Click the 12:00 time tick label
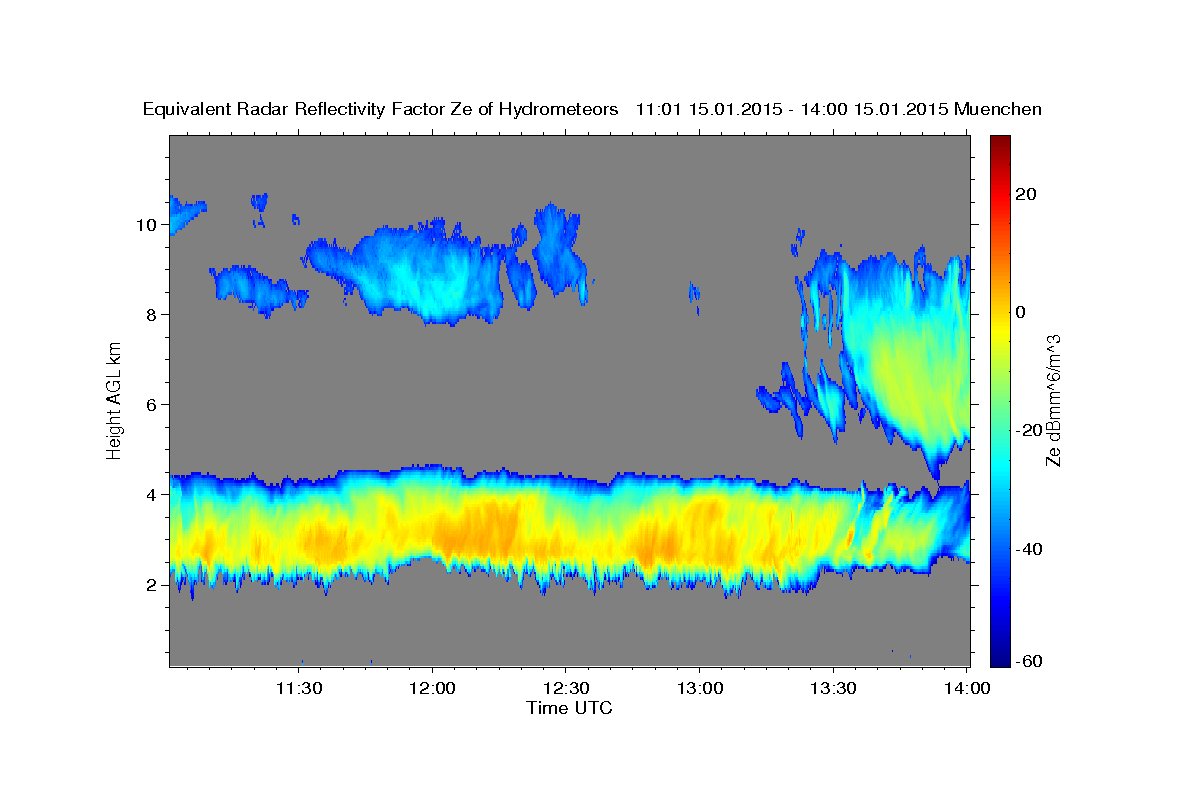The image size is (1200, 800). click(x=432, y=688)
